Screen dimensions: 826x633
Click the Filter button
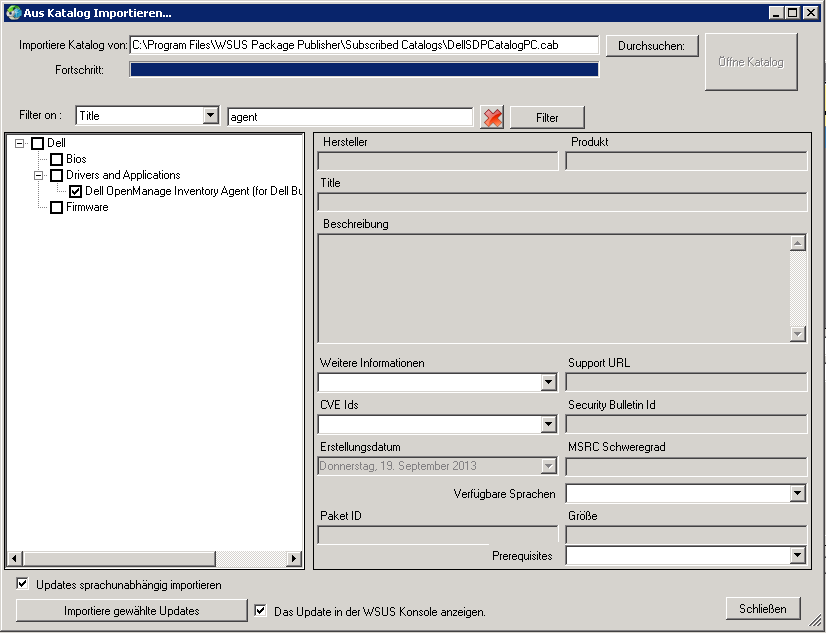click(x=547, y=117)
